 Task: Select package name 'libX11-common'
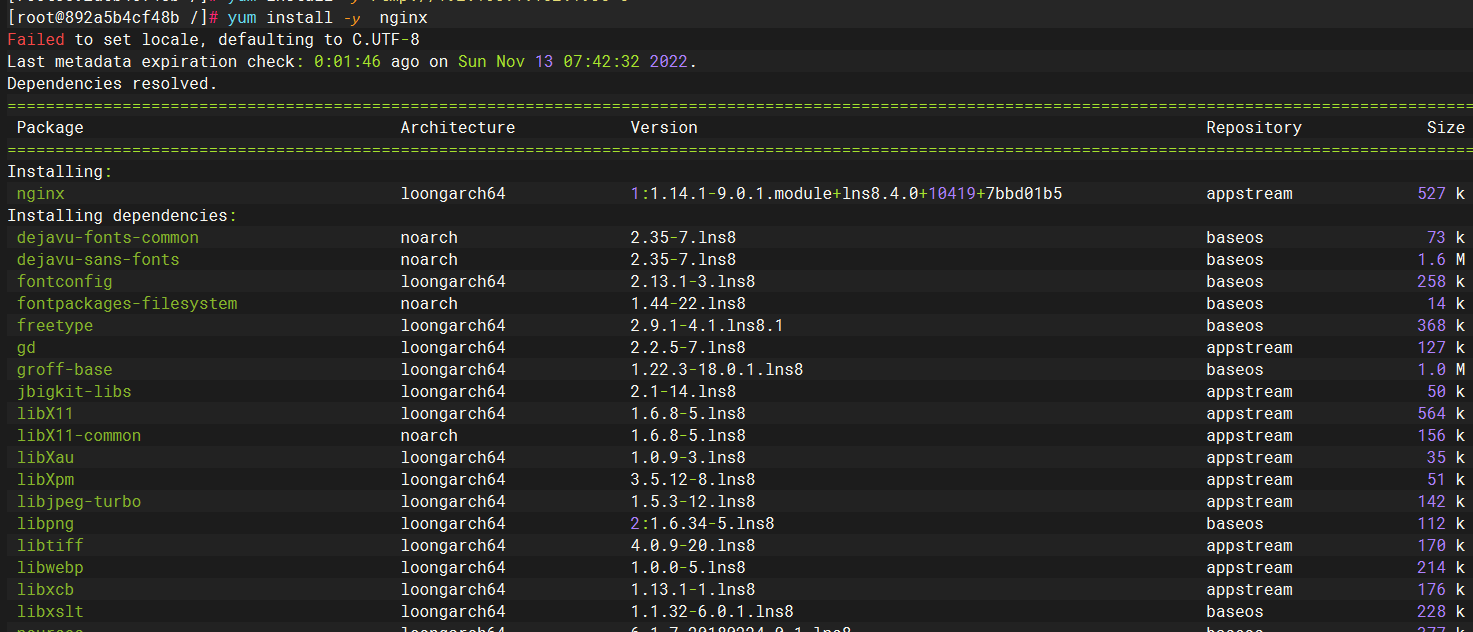tap(79, 435)
